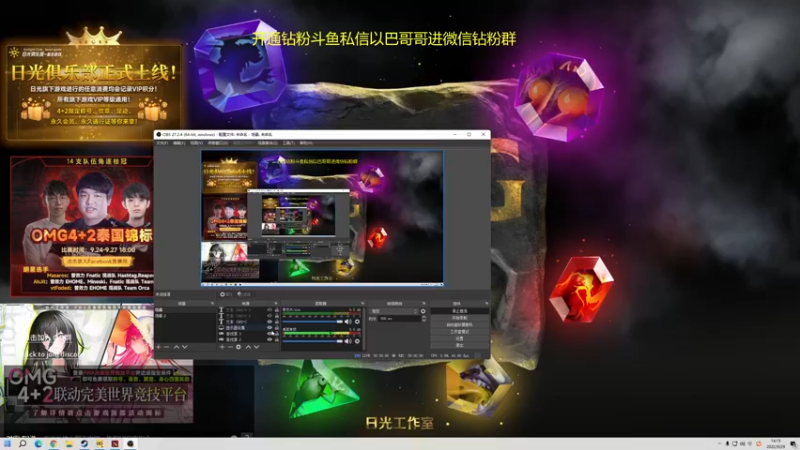The width and height of the screenshot is (800, 450).
Task: Hide the display capture source
Action: tap(269, 328)
